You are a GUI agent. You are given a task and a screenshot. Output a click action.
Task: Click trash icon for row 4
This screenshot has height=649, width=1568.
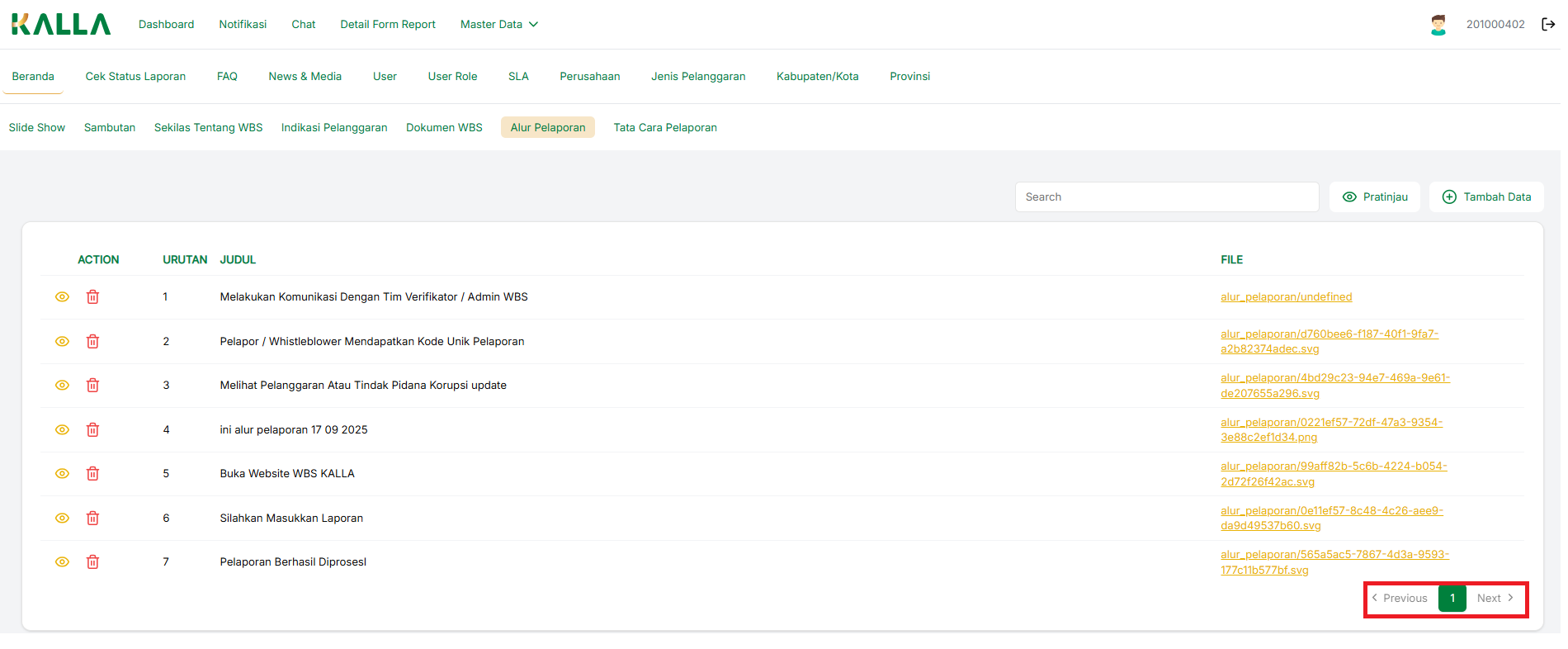point(92,430)
